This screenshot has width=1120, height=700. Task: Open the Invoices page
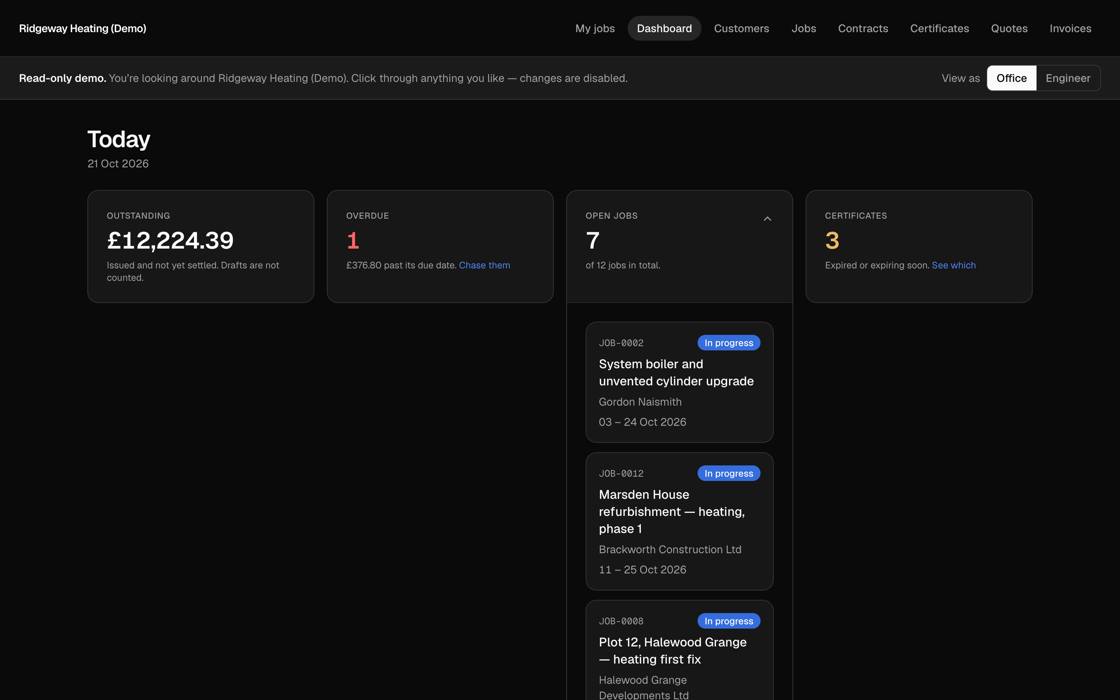(x=1070, y=29)
